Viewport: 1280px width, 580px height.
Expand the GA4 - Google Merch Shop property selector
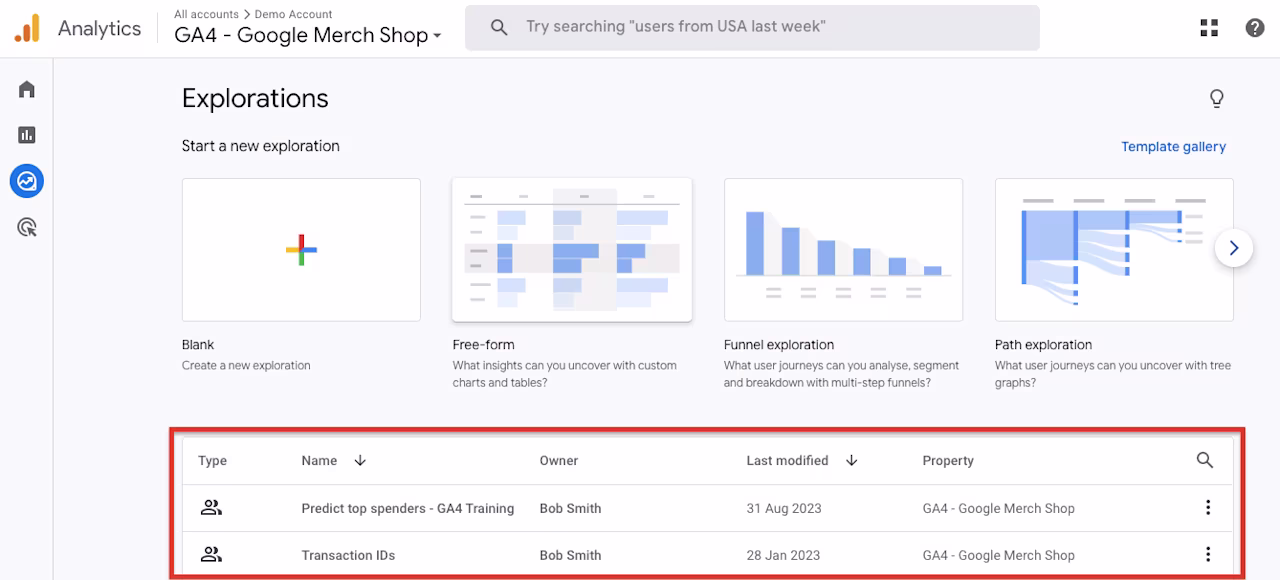pos(308,35)
